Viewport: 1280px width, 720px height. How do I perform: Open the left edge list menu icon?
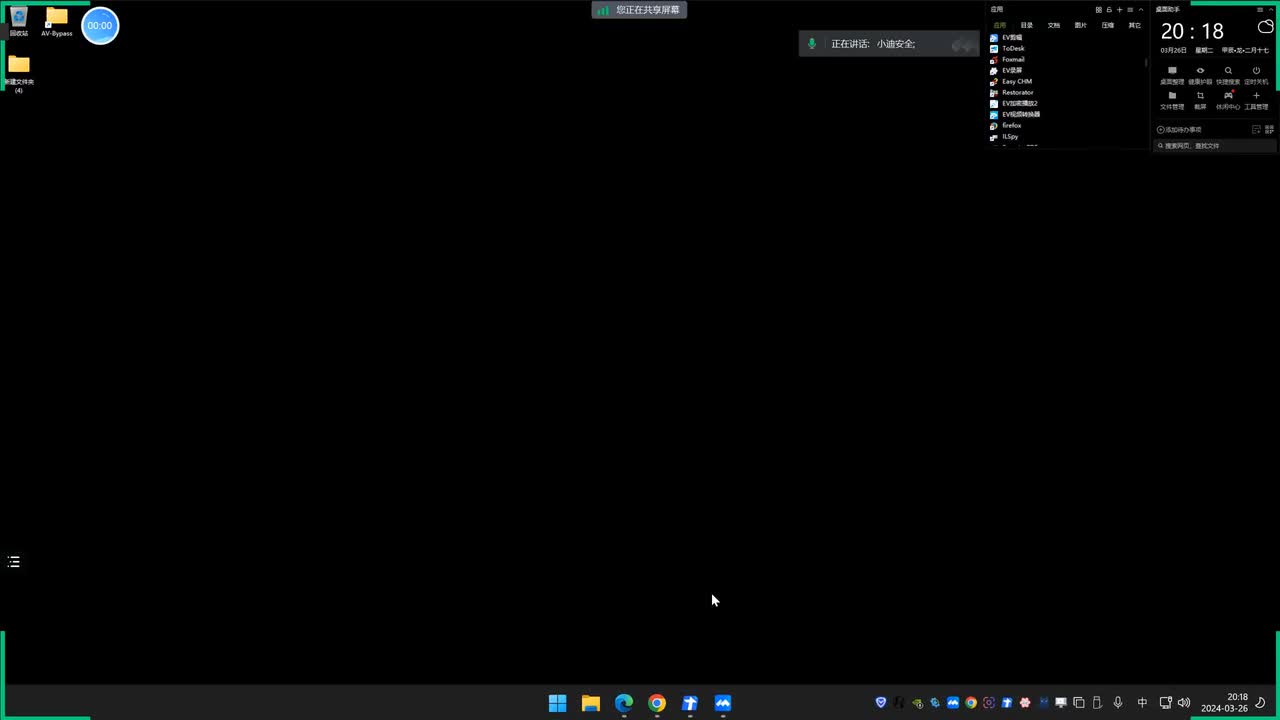(14, 562)
